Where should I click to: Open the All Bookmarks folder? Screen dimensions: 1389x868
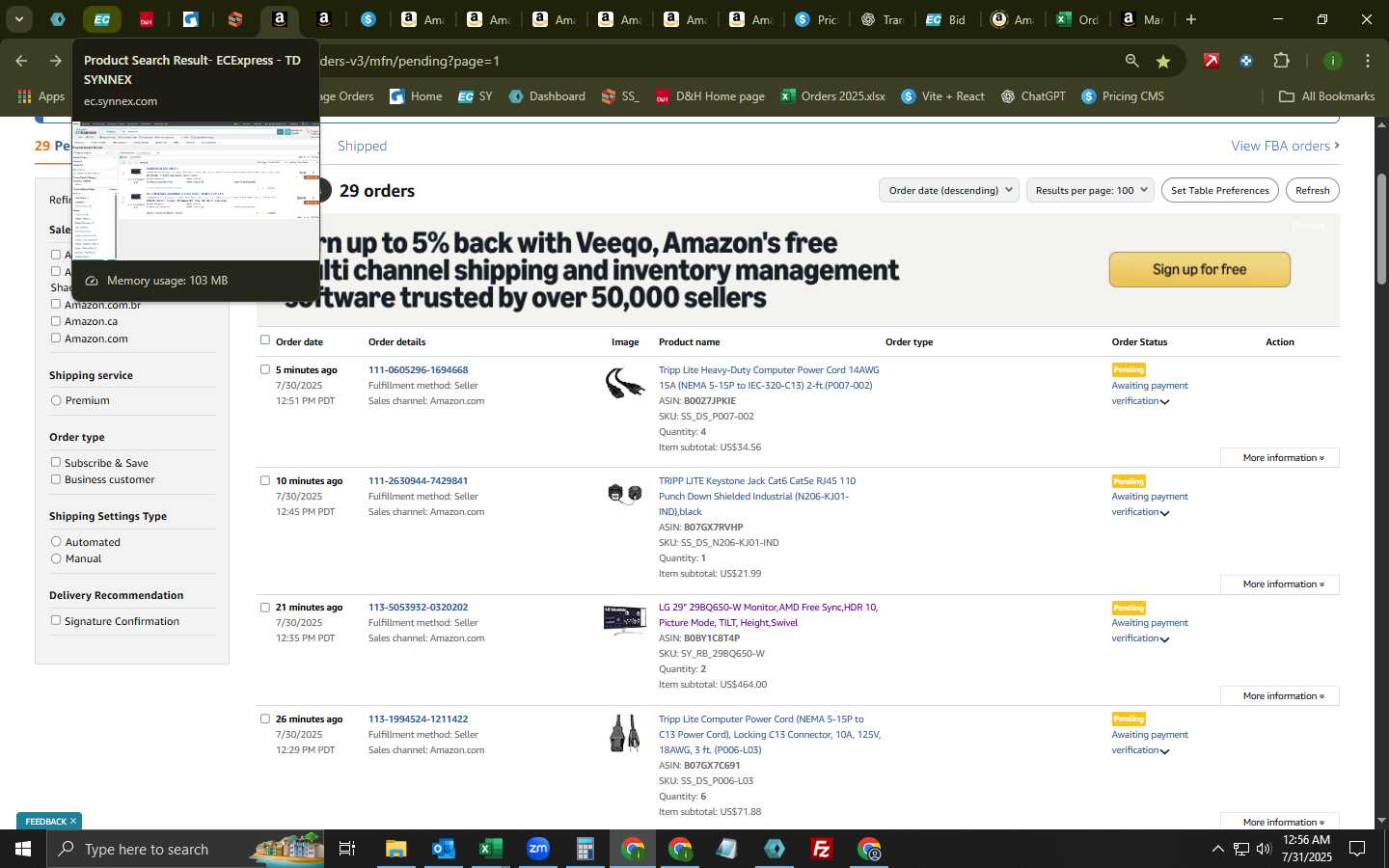point(1326,96)
